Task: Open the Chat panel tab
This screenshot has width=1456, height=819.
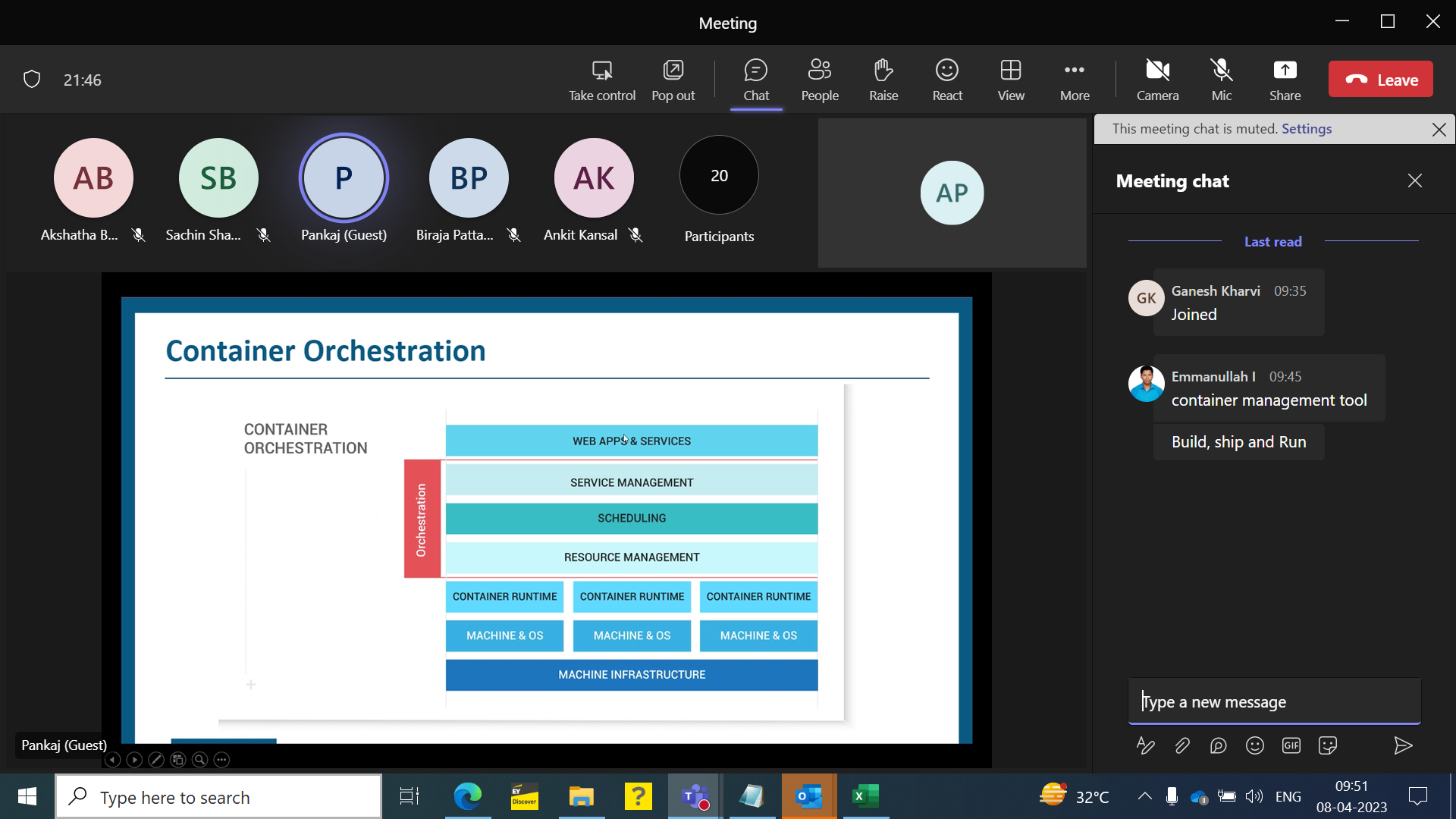Action: (x=756, y=80)
